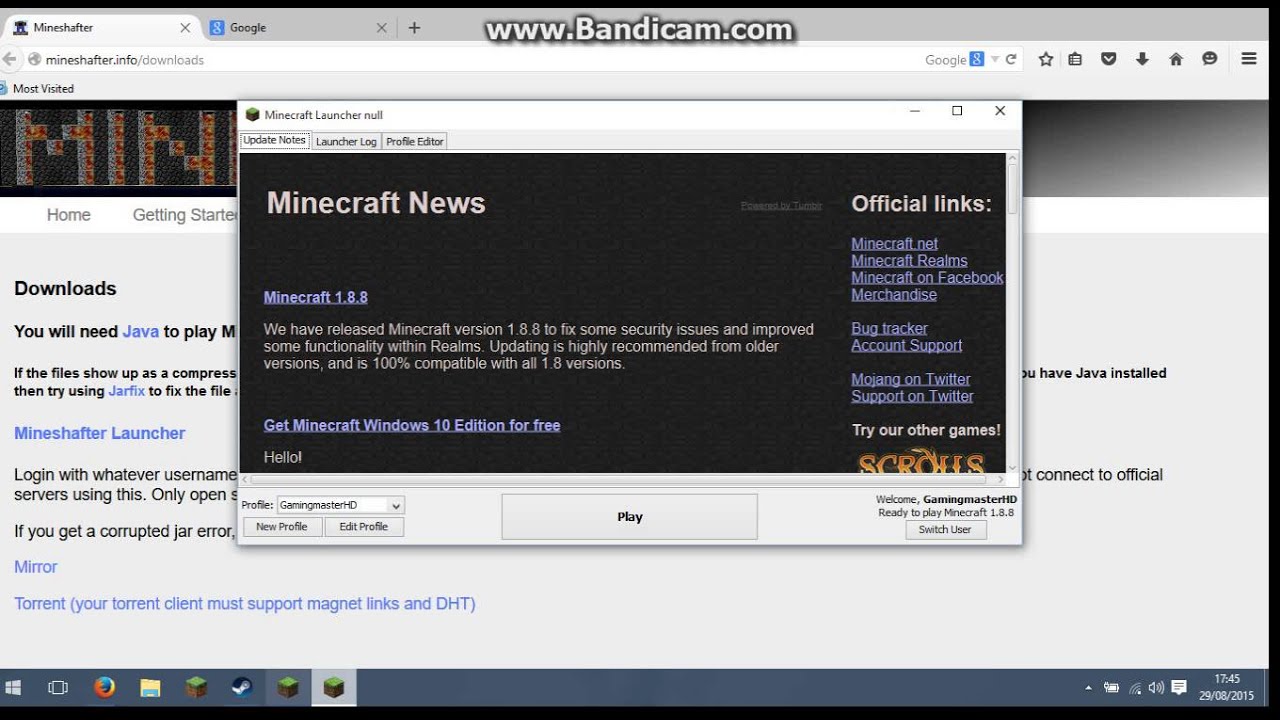
Task: Open the Minecraft Realms link
Action: (910, 260)
